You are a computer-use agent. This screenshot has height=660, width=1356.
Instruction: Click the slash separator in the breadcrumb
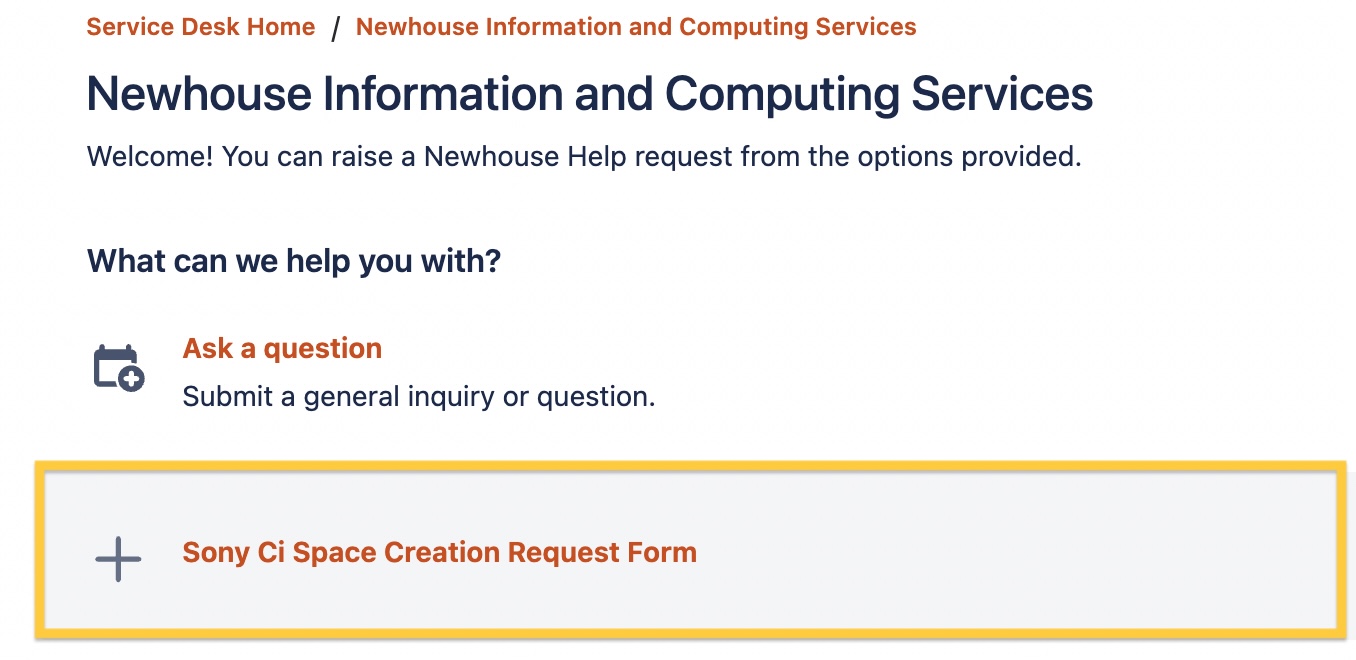pos(336,28)
